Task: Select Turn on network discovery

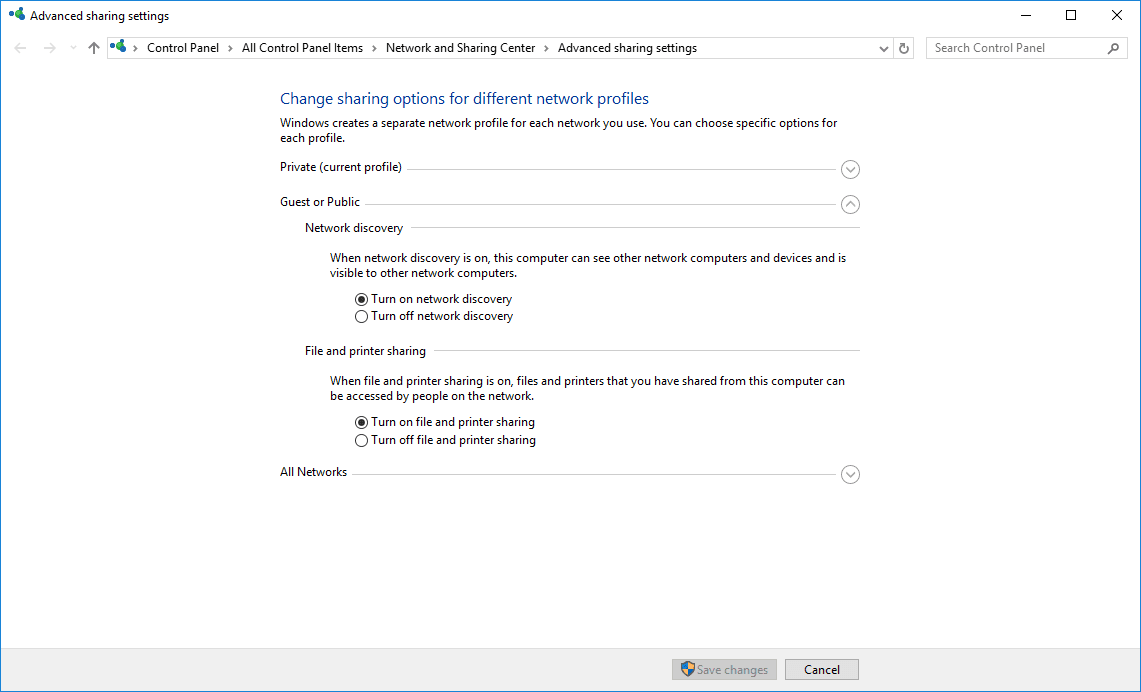Action: 362,299
